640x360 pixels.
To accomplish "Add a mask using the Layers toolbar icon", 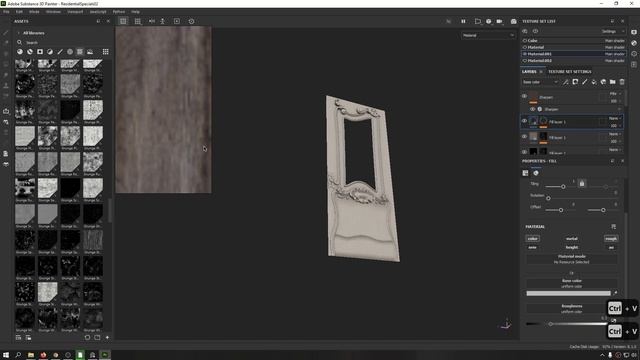I will point(575,82).
